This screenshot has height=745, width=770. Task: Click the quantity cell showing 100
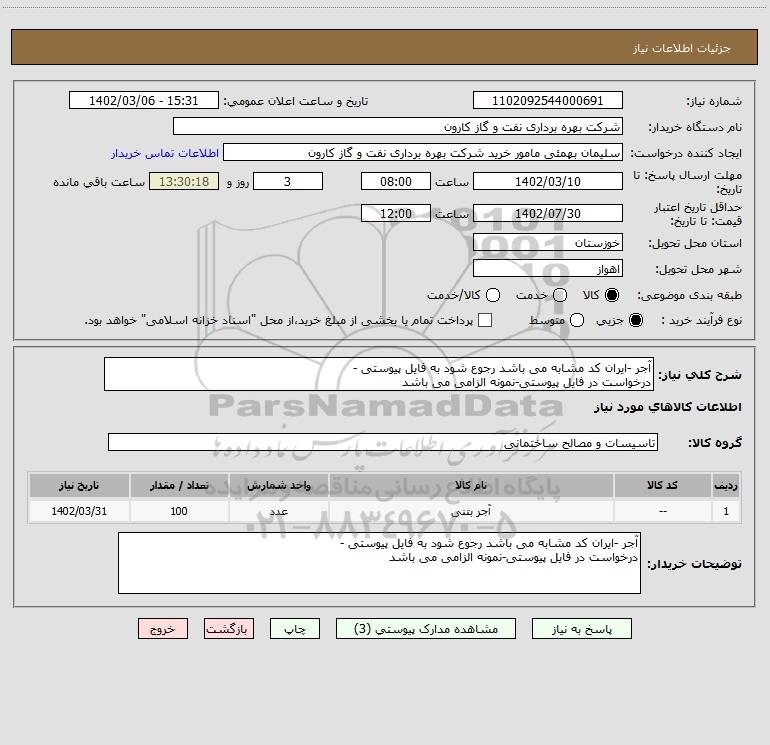[x=179, y=511]
